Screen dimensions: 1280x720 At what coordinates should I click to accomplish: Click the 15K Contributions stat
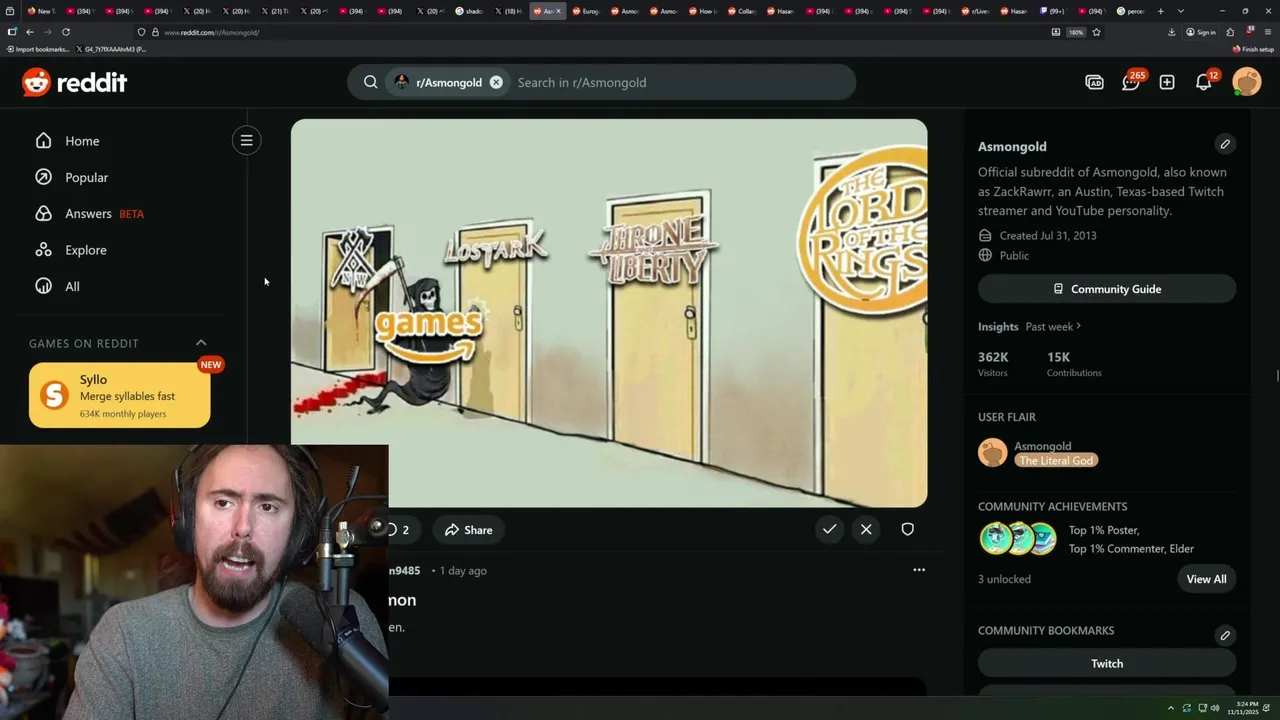click(x=1074, y=364)
